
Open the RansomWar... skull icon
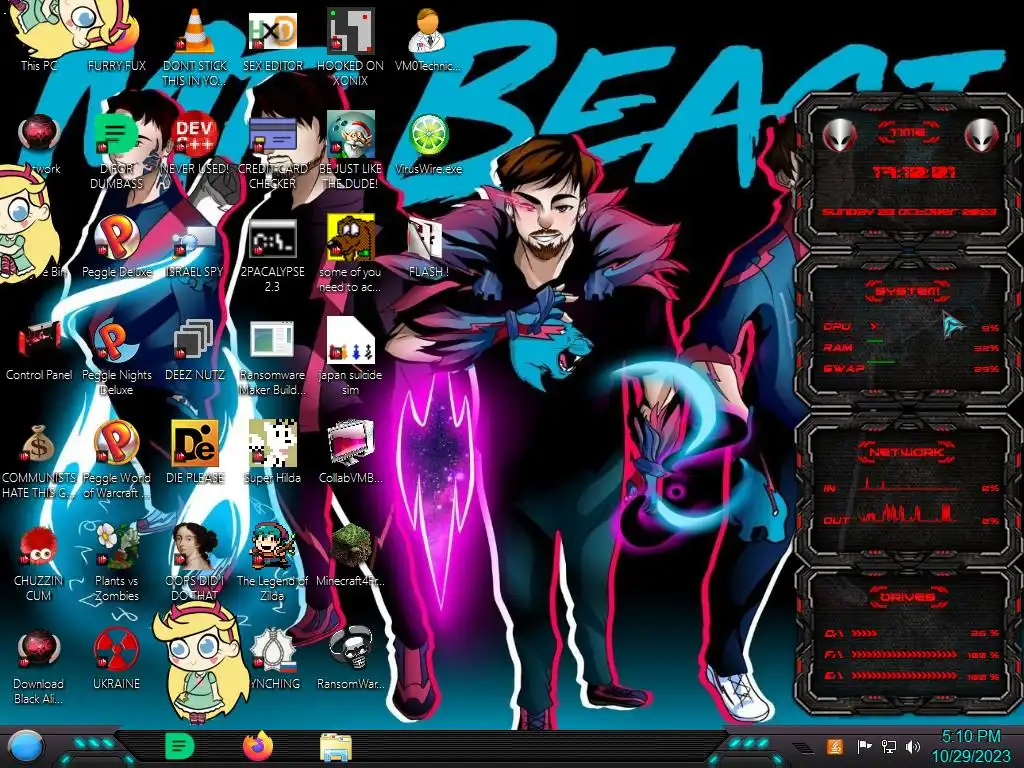point(350,660)
